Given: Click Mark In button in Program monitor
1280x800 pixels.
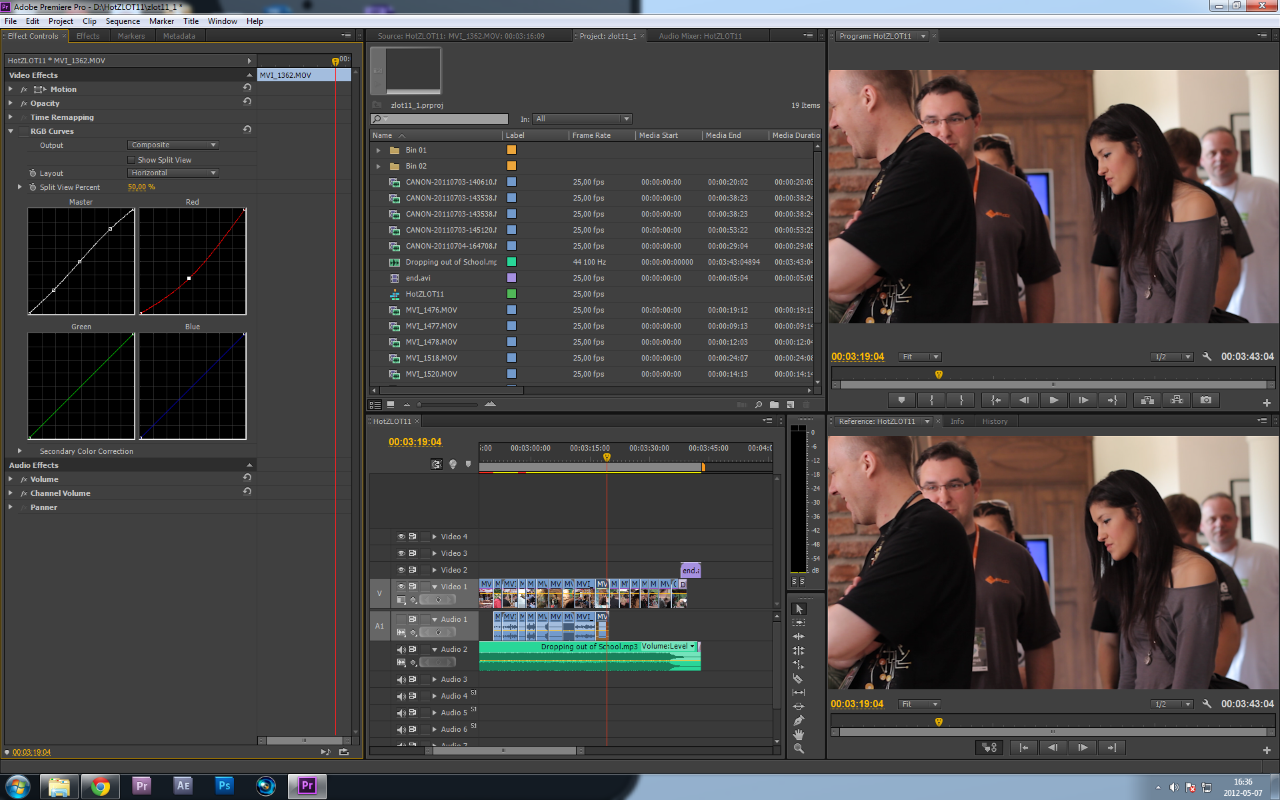Looking at the screenshot, I should [x=930, y=400].
